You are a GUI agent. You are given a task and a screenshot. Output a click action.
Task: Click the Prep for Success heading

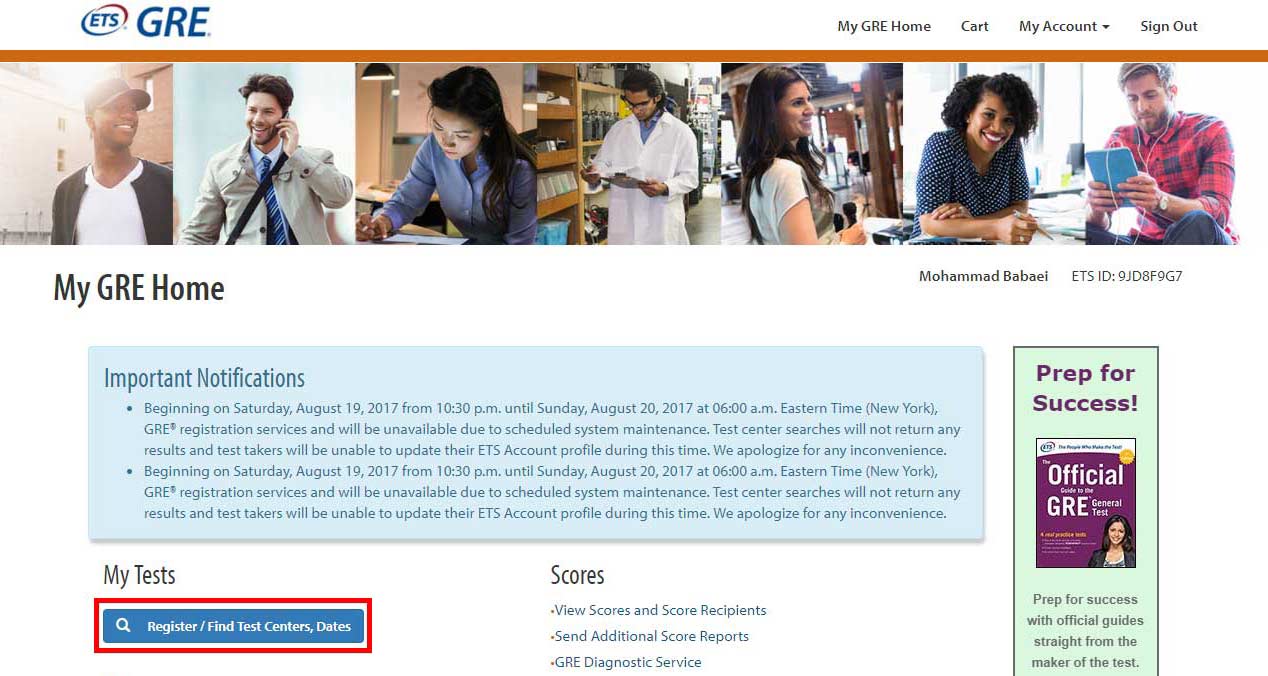click(1085, 388)
